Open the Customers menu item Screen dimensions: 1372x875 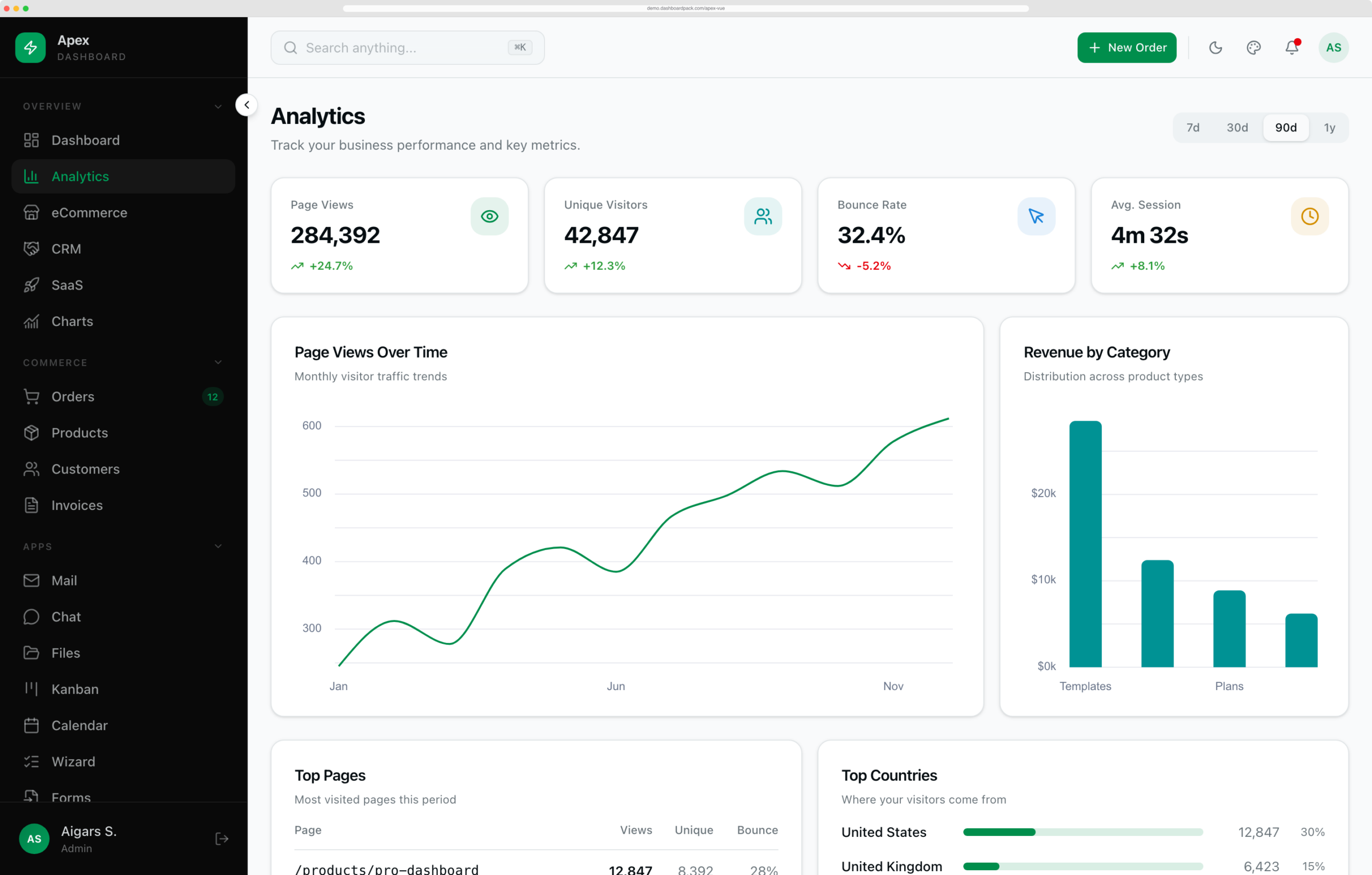click(x=123, y=469)
